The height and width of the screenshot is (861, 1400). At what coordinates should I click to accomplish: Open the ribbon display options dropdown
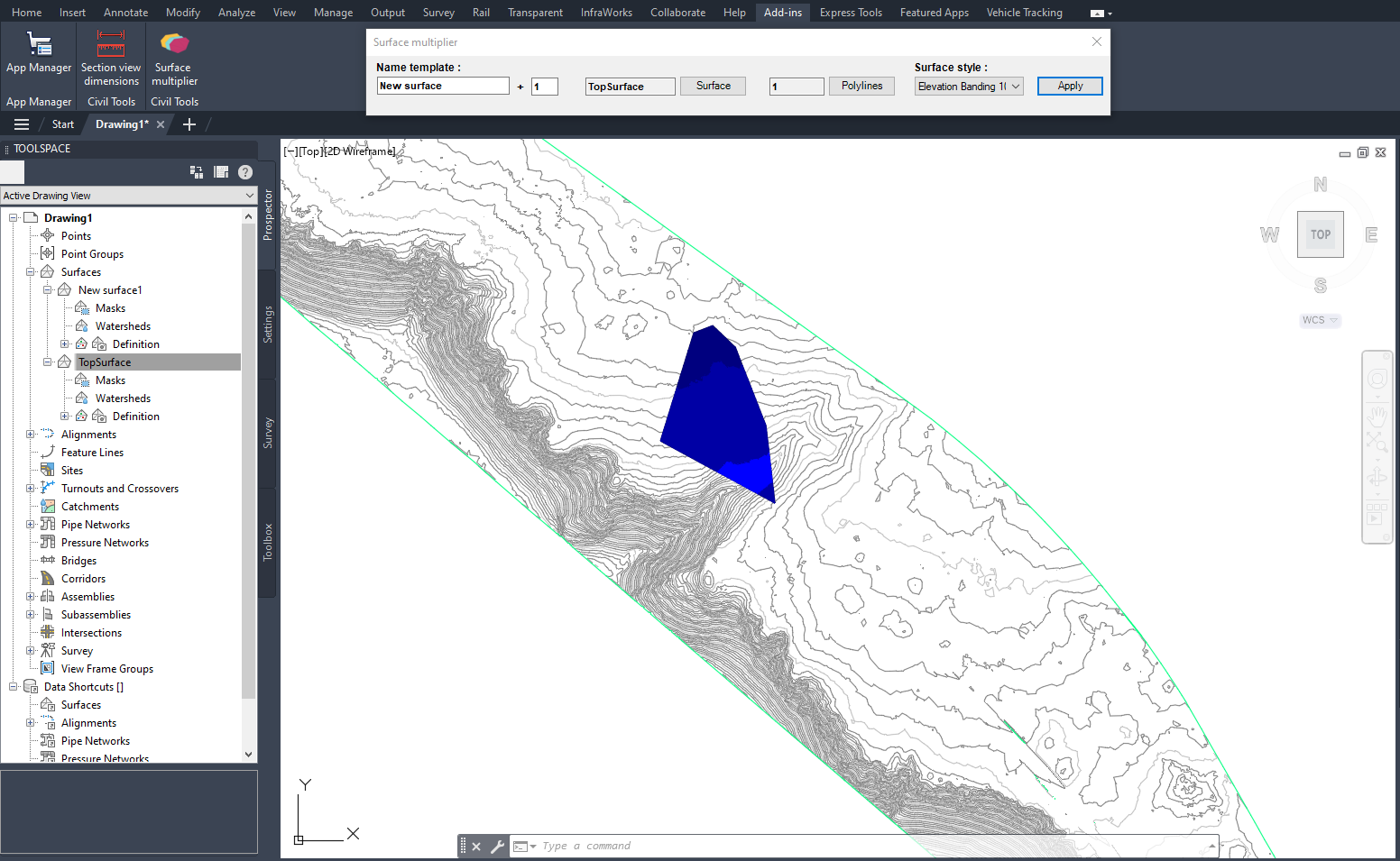point(1101,14)
